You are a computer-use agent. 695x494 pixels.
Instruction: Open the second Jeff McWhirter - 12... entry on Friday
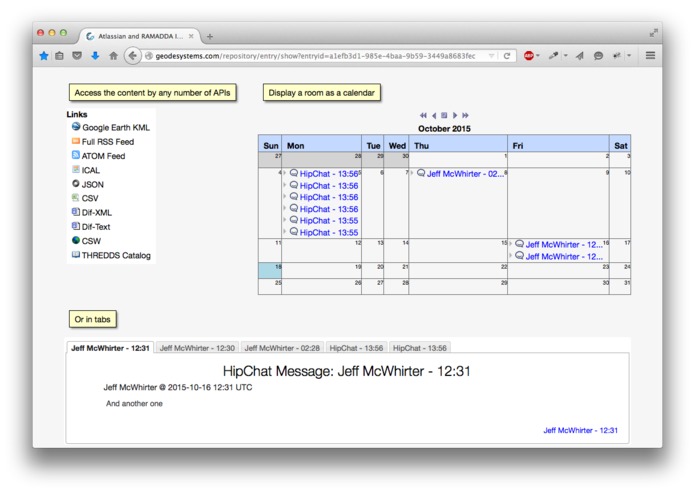(564, 257)
